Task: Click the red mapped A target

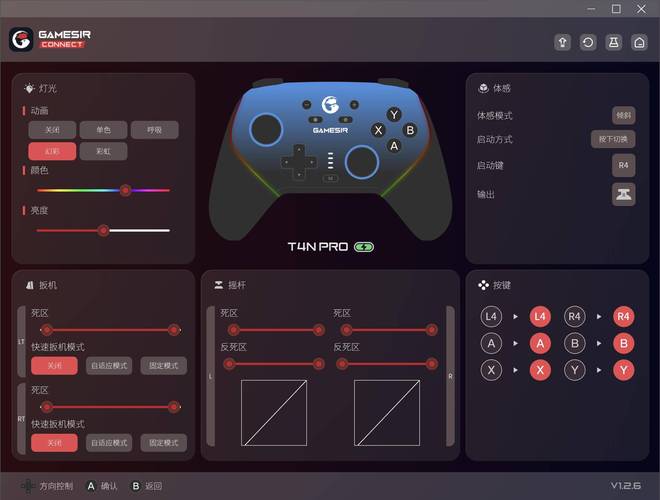Action: [540, 343]
